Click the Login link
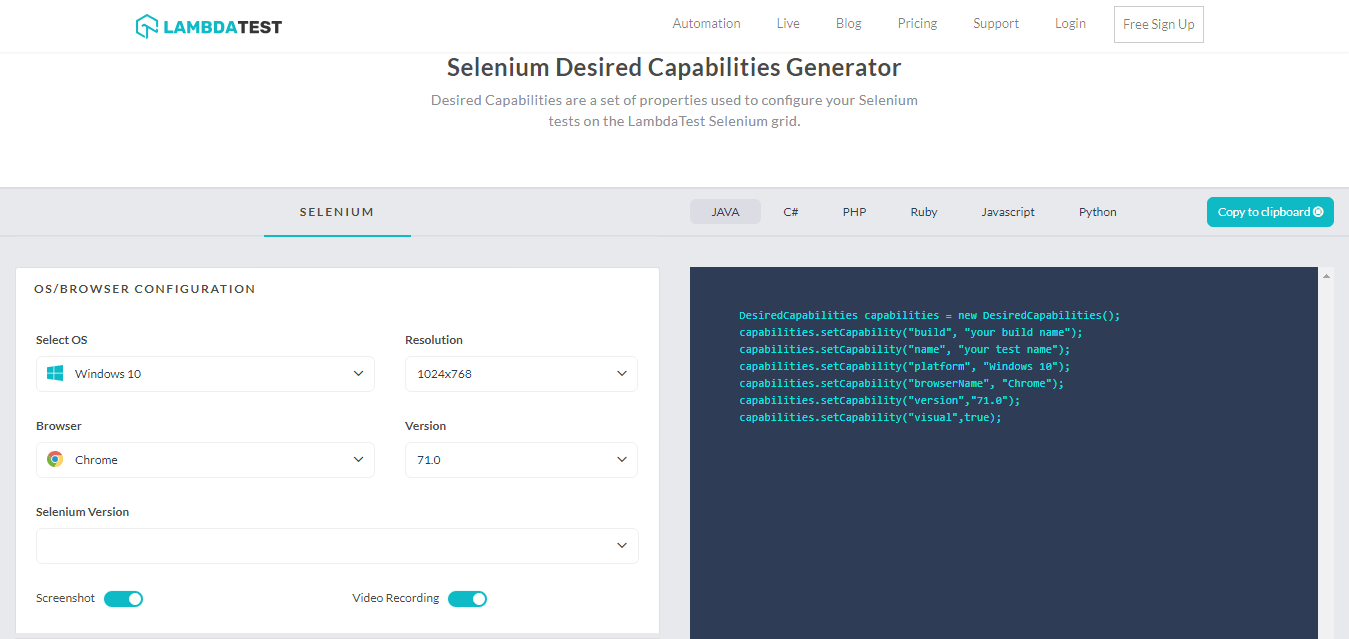Viewport: 1349px width, 639px height. [x=1070, y=23]
